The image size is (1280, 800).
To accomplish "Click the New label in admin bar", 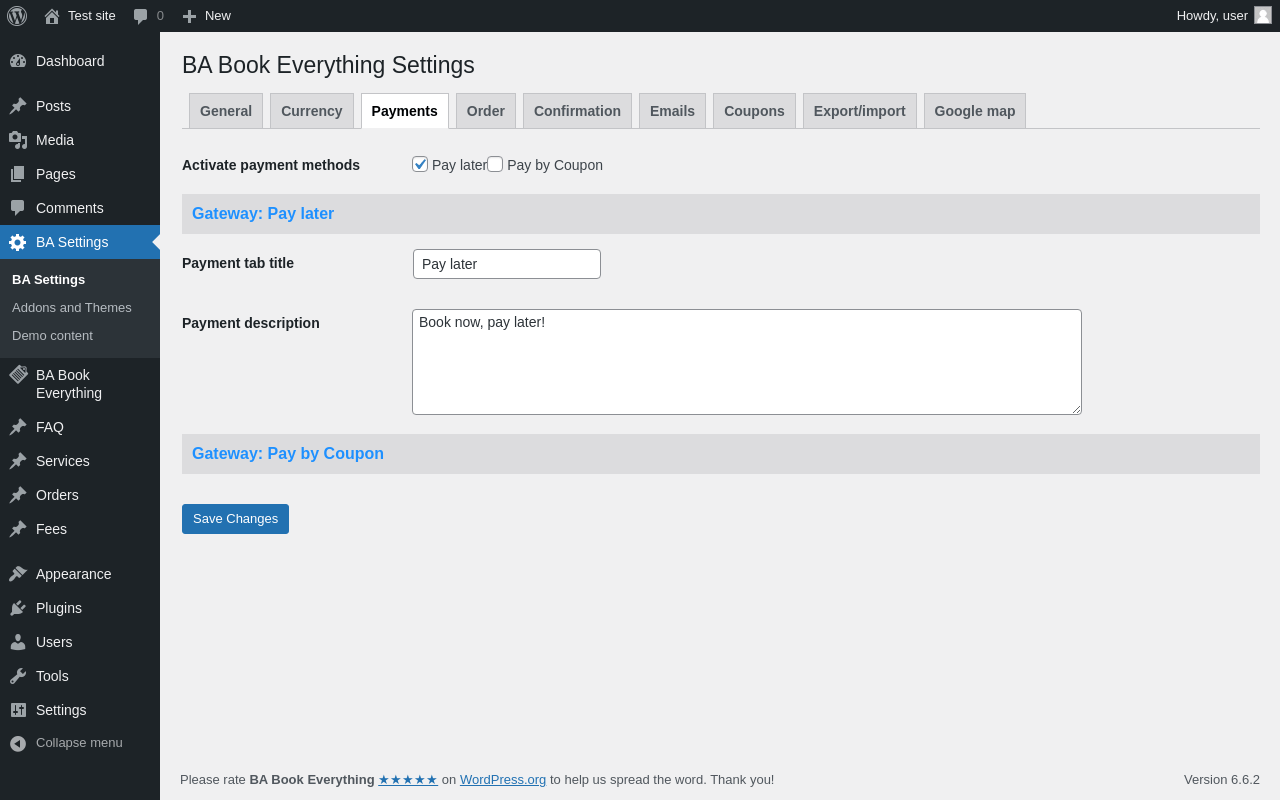I will [218, 16].
